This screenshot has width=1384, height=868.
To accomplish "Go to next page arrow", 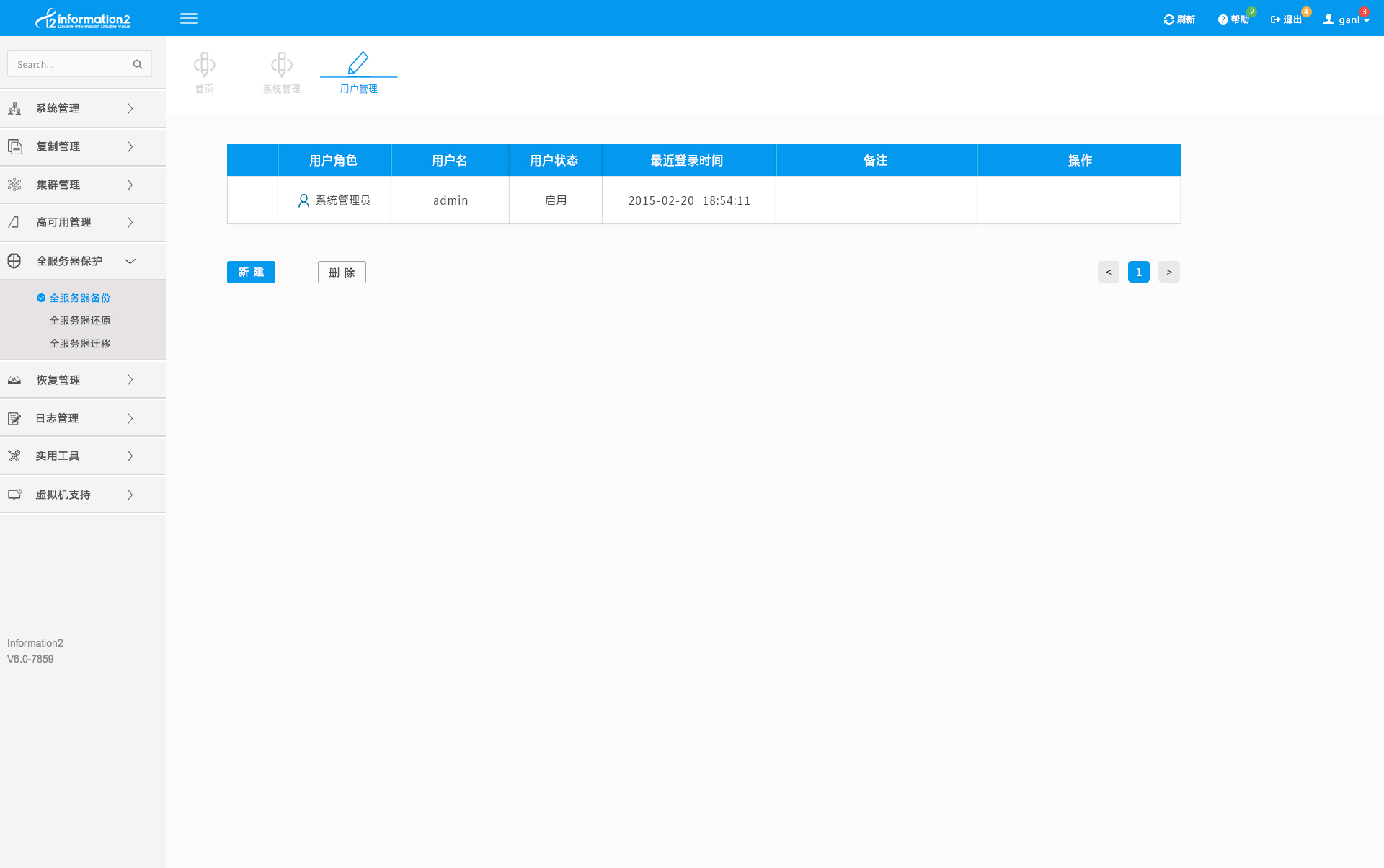I will click(1168, 272).
